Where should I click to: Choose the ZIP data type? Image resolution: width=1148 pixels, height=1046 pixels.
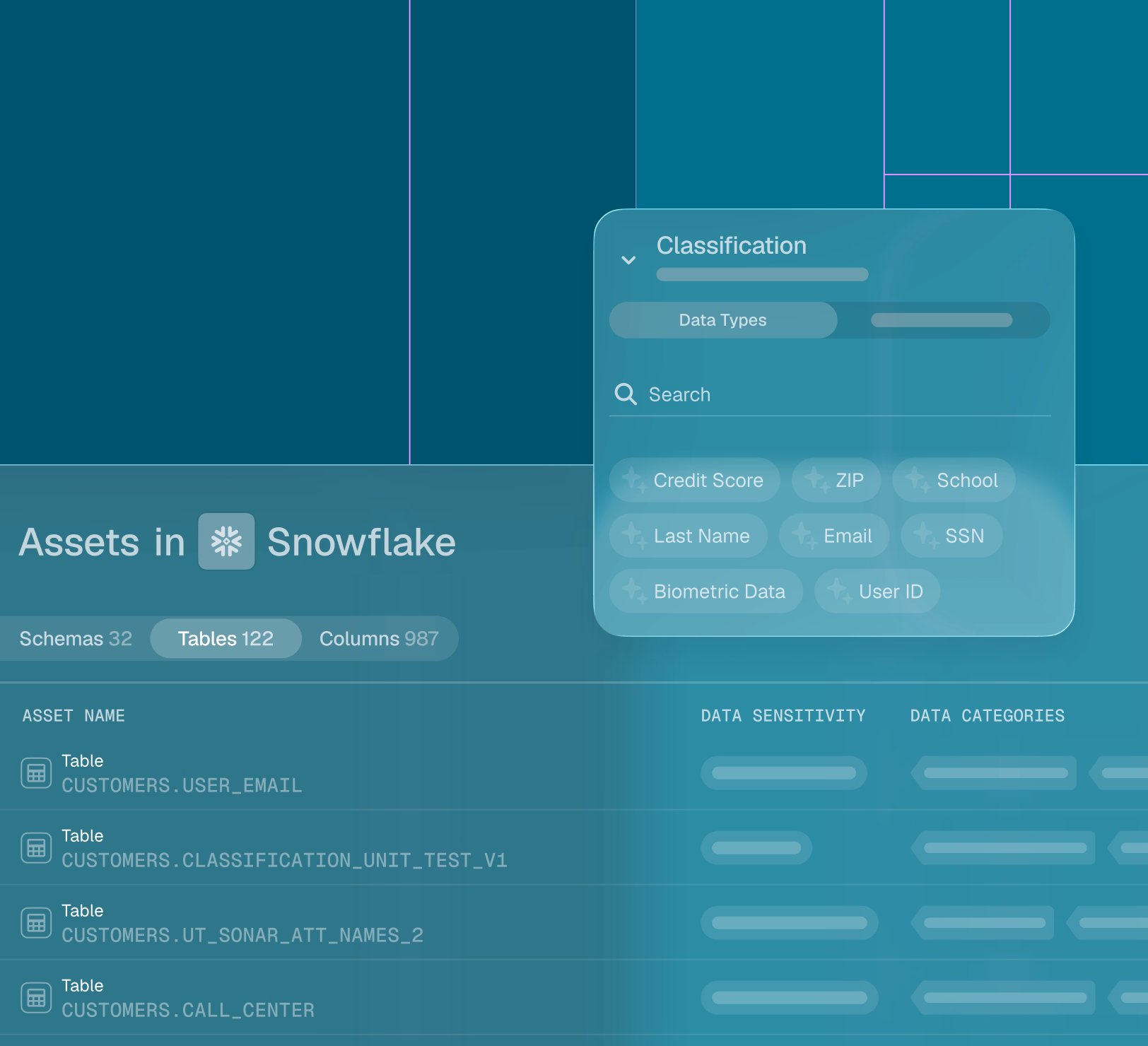[836, 480]
